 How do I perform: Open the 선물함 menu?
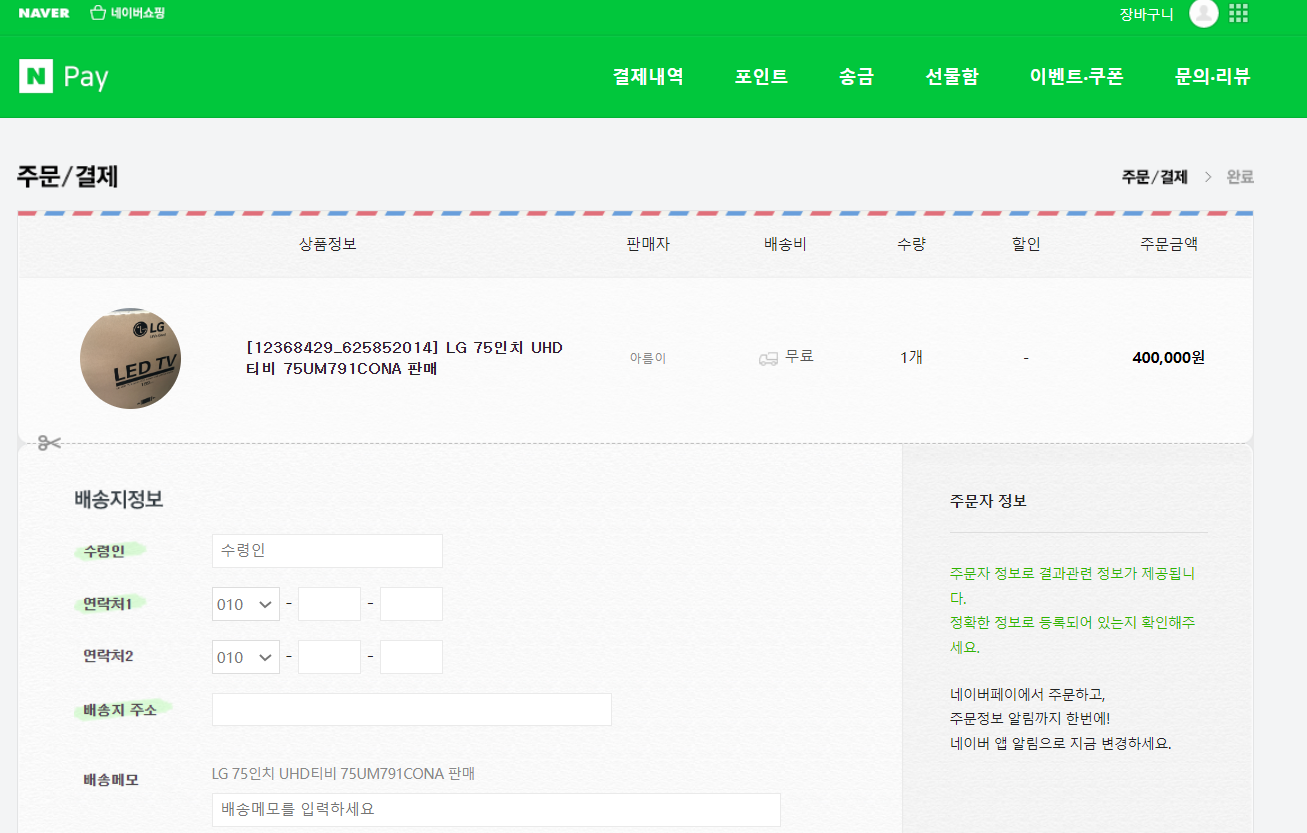(x=952, y=76)
